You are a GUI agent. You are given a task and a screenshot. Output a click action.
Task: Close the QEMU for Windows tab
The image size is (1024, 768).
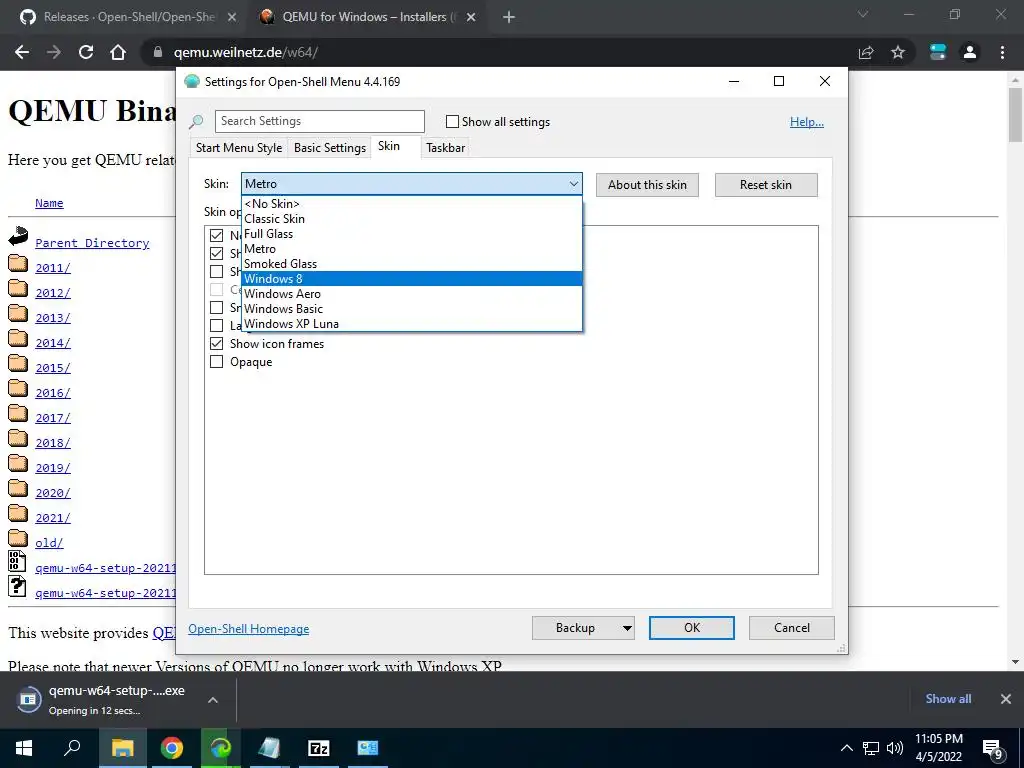coord(472,18)
